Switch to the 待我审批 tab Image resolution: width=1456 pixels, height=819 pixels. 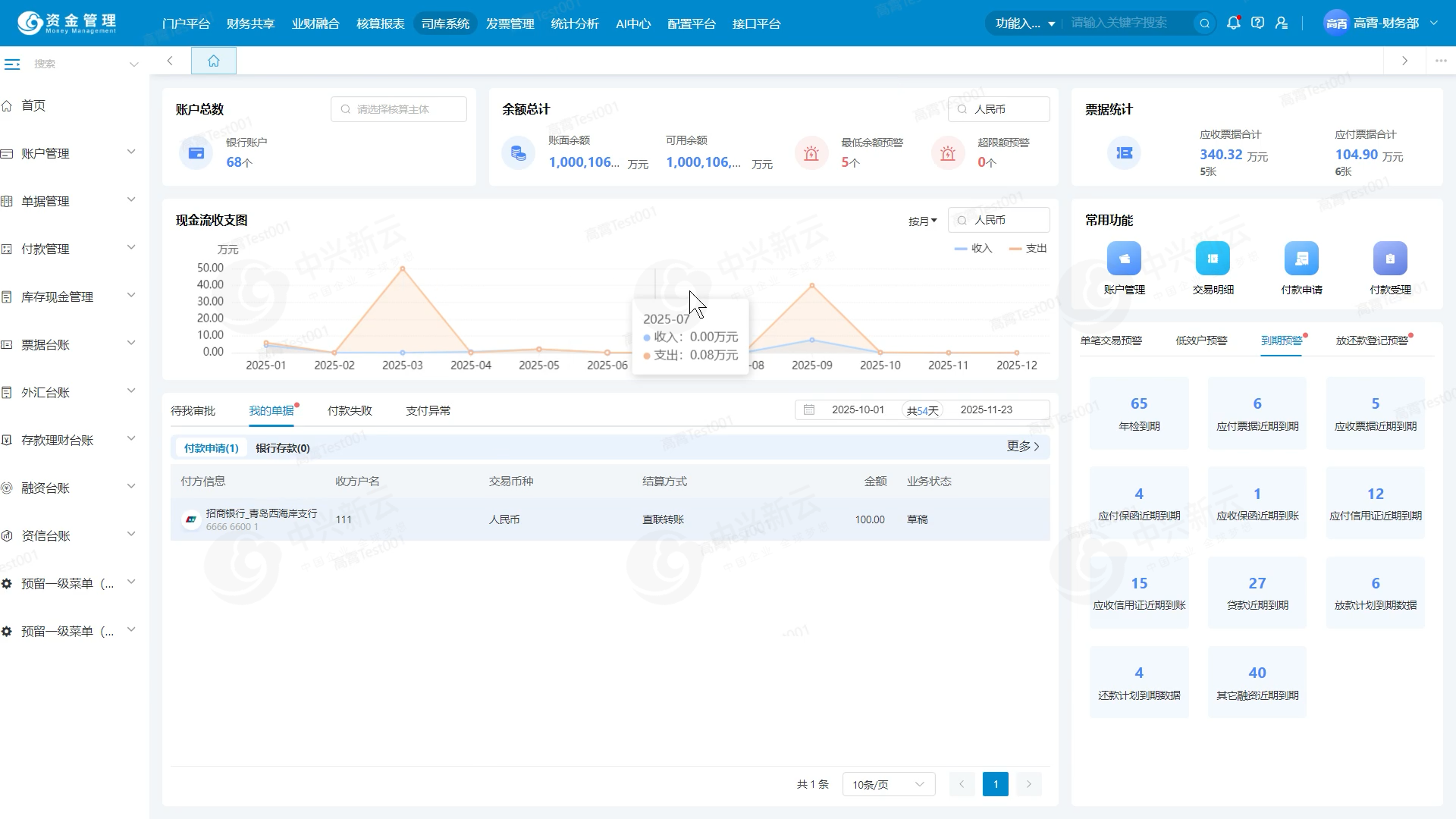tap(193, 410)
